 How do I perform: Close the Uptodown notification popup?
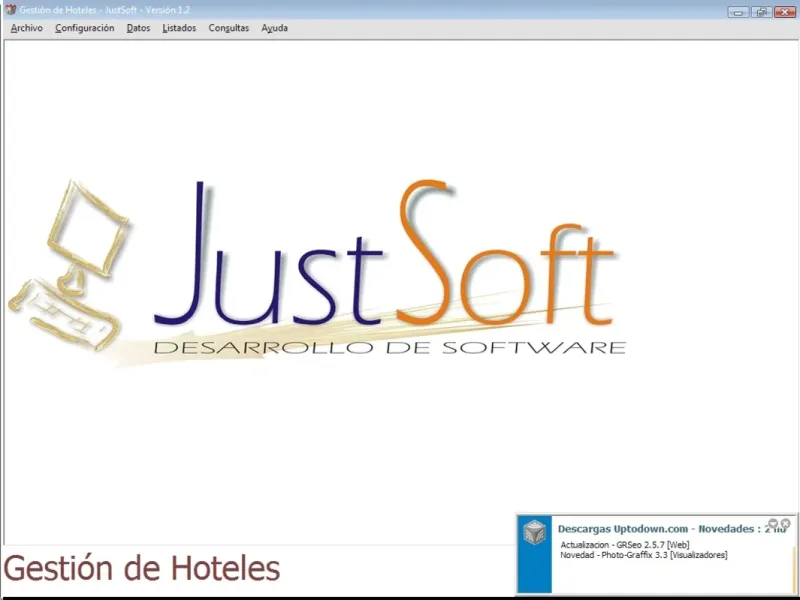coord(786,523)
